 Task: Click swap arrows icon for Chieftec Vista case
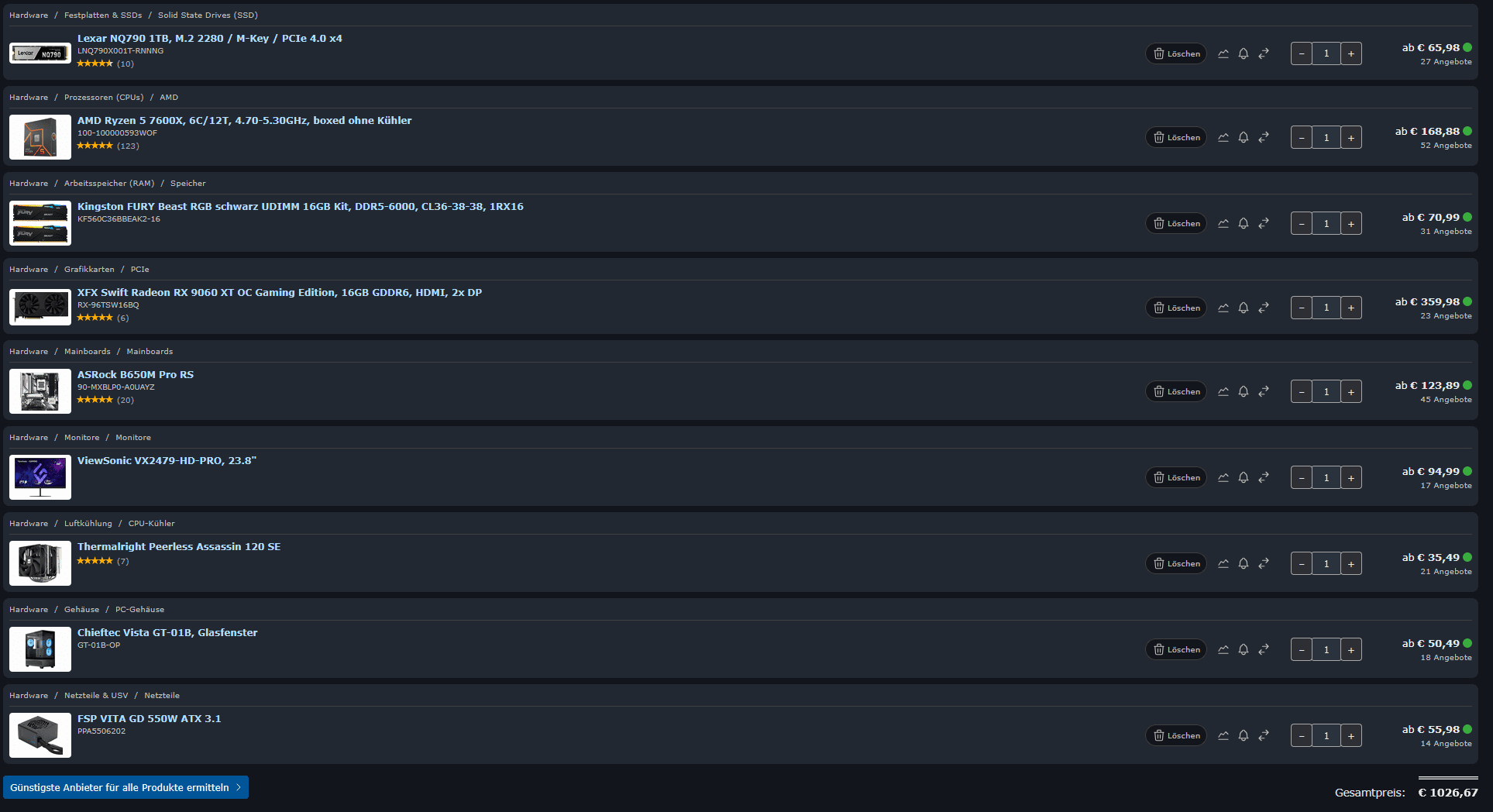(1264, 649)
